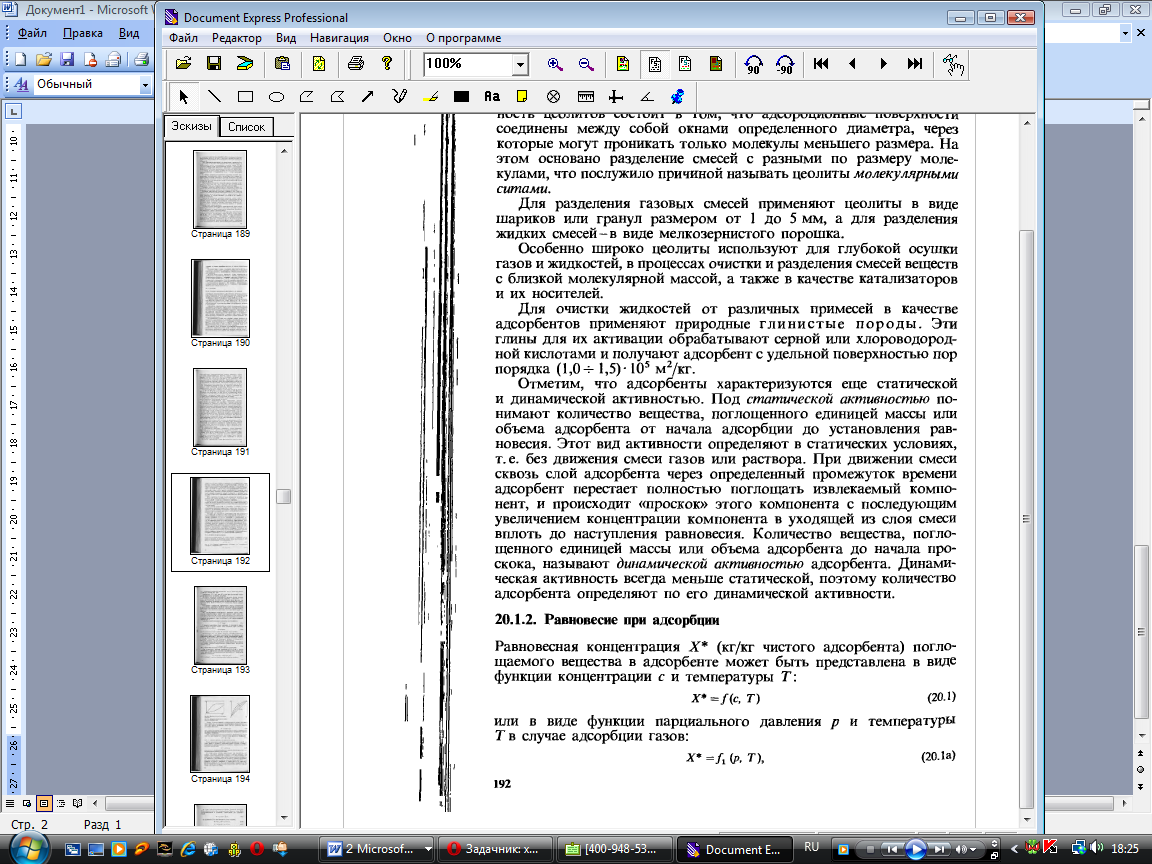
Task: Select the Страница 191 thumbnail
Action: (220, 407)
